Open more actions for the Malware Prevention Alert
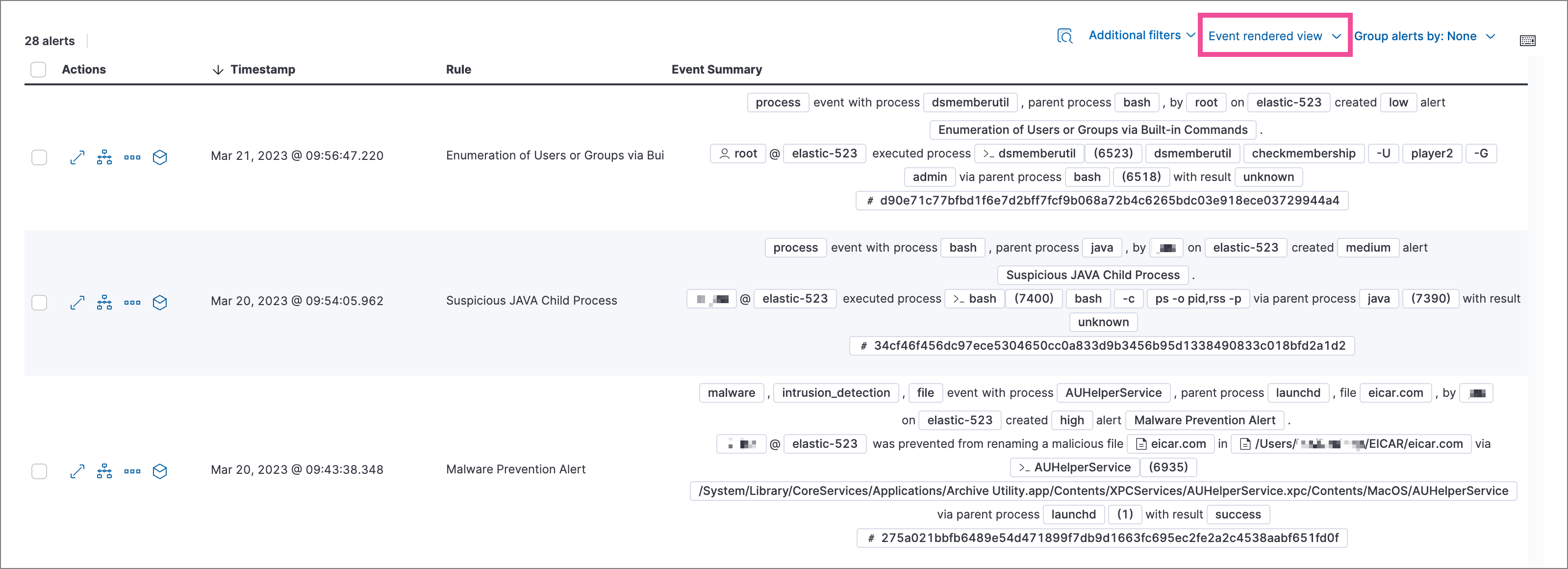 click(x=132, y=470)
